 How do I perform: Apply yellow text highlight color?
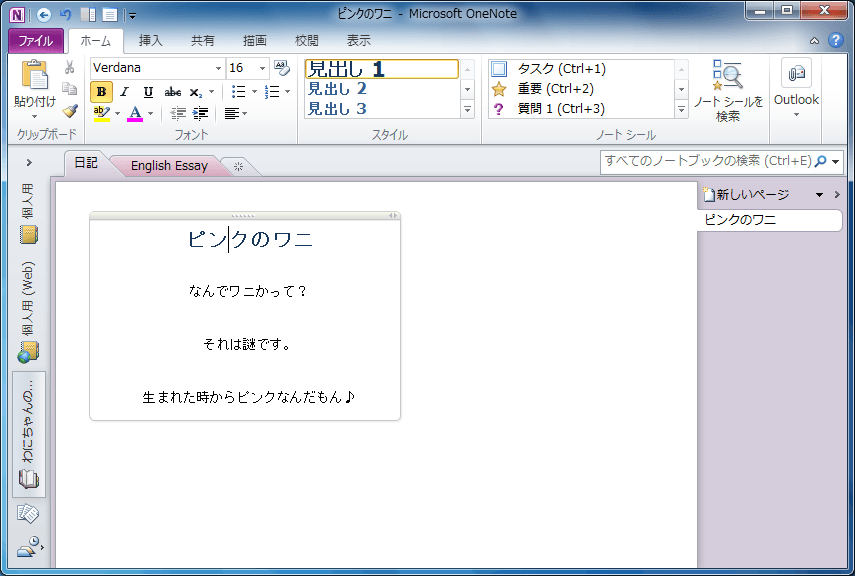[101, 113]
